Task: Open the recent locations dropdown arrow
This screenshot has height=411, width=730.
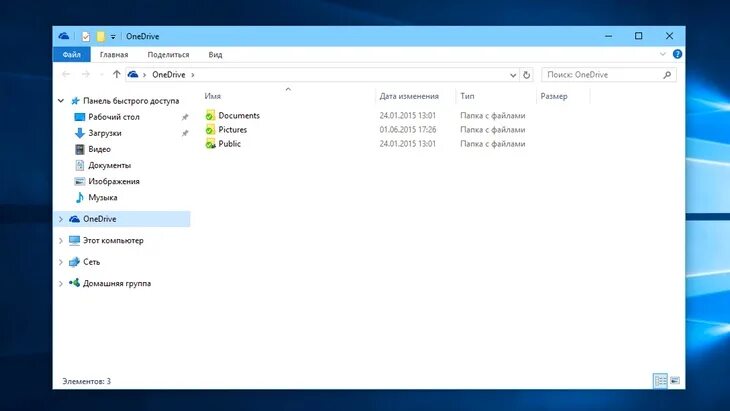Action: [101, 74]
